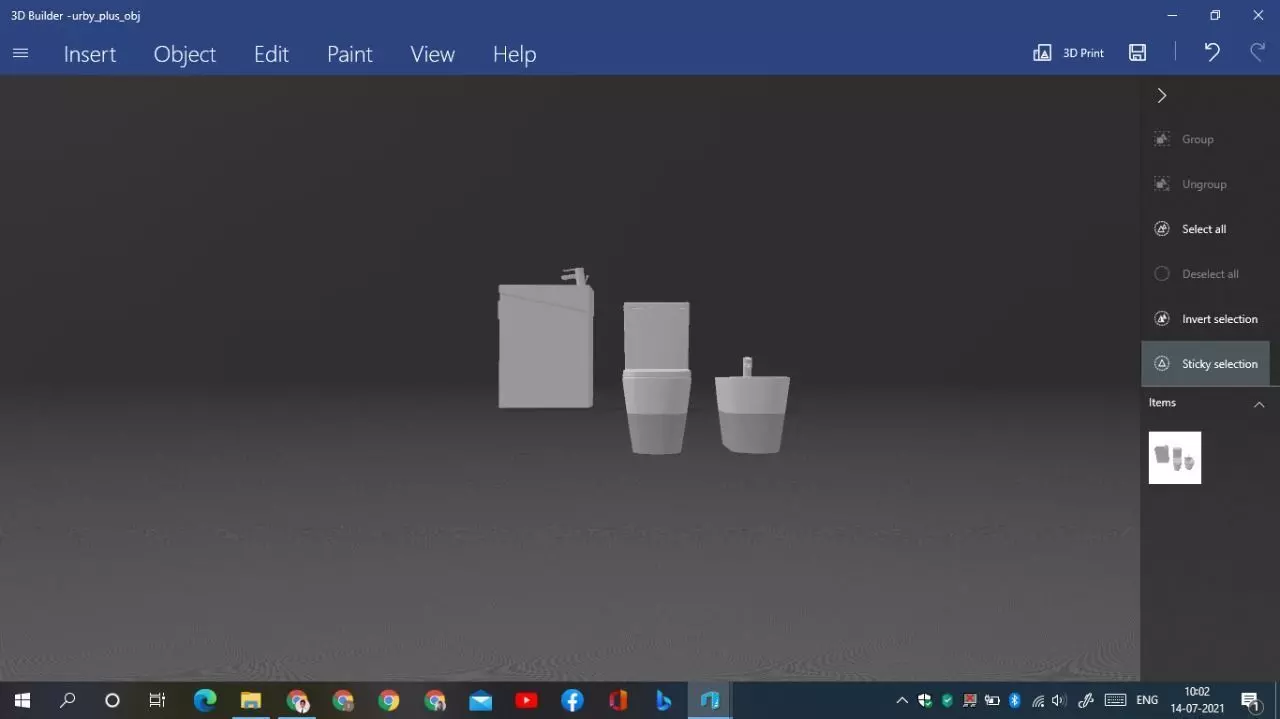Launch Microsoft Edge from the taskbar
1280x719 pixels.
point(204,700)
